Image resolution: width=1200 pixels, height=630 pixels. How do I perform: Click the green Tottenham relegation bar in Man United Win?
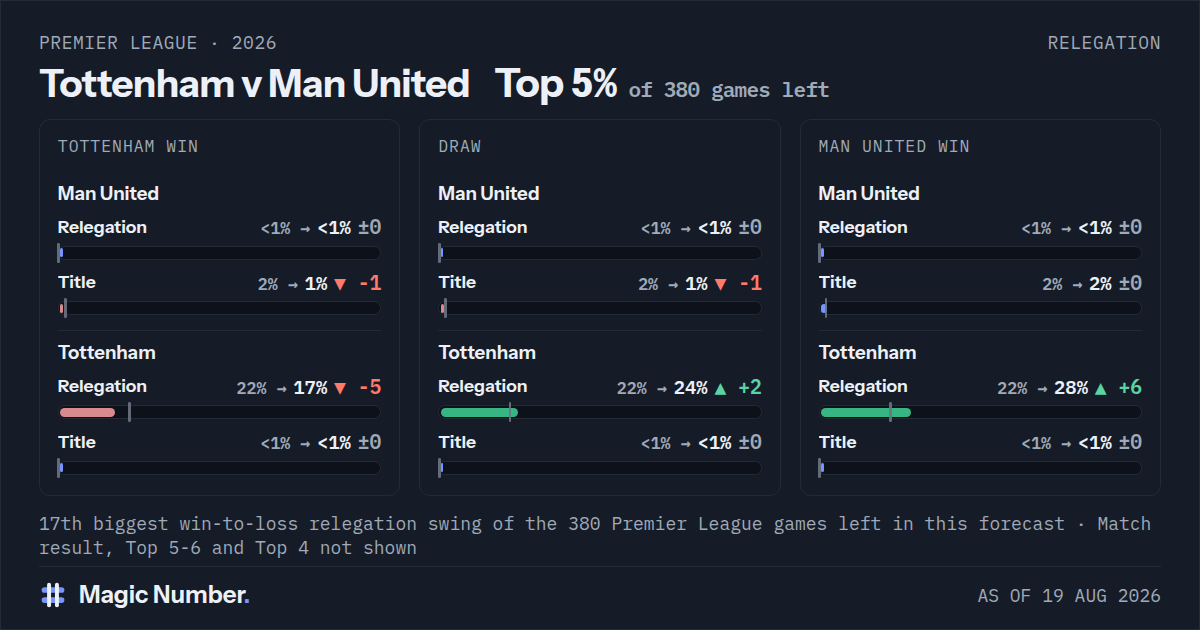click(x=866, y=412)
